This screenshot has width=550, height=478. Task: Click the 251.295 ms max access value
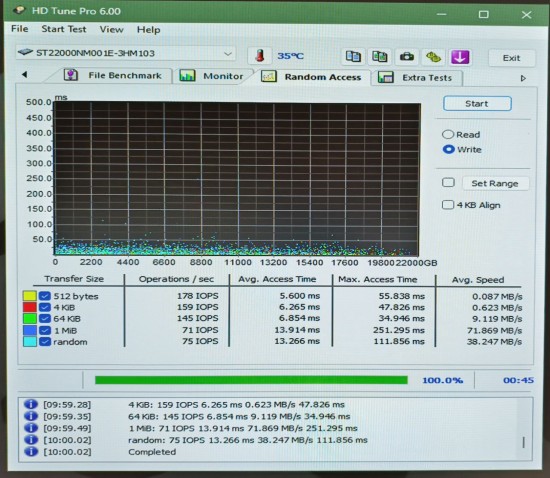pos(399,330)
